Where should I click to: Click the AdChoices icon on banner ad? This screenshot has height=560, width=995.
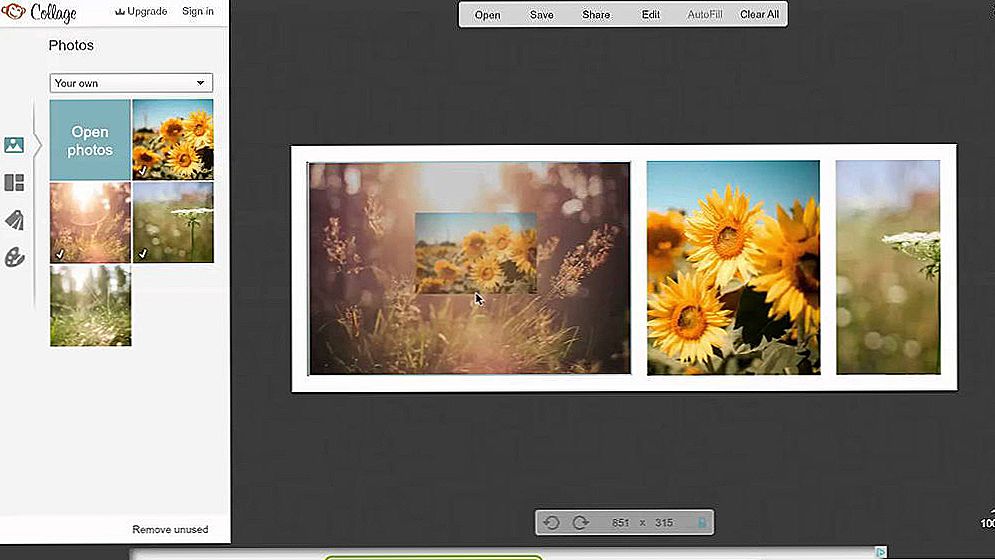tap(880, 552)
